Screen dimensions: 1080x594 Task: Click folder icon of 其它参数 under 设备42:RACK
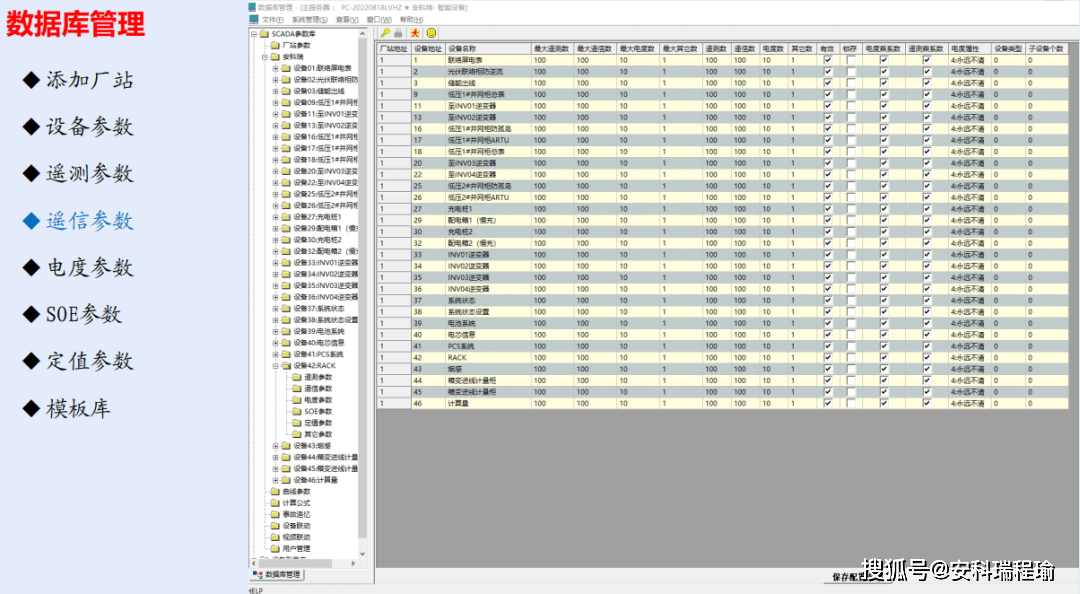click(x=298, y=434)
